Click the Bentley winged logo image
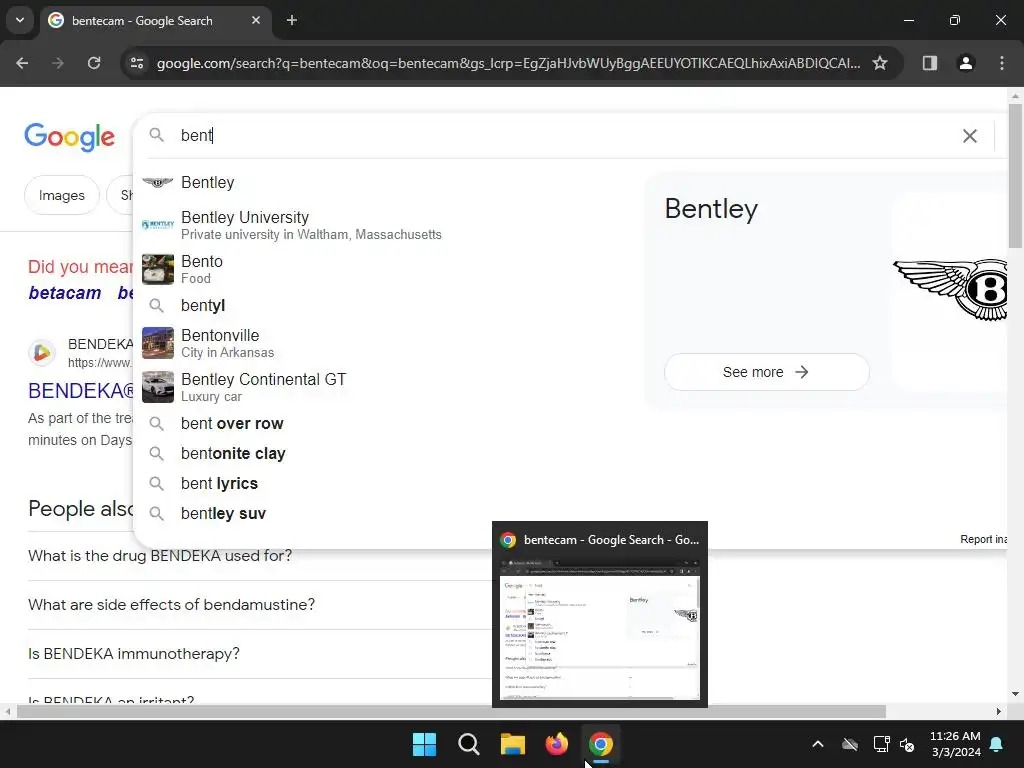 [x=950, y=289]
